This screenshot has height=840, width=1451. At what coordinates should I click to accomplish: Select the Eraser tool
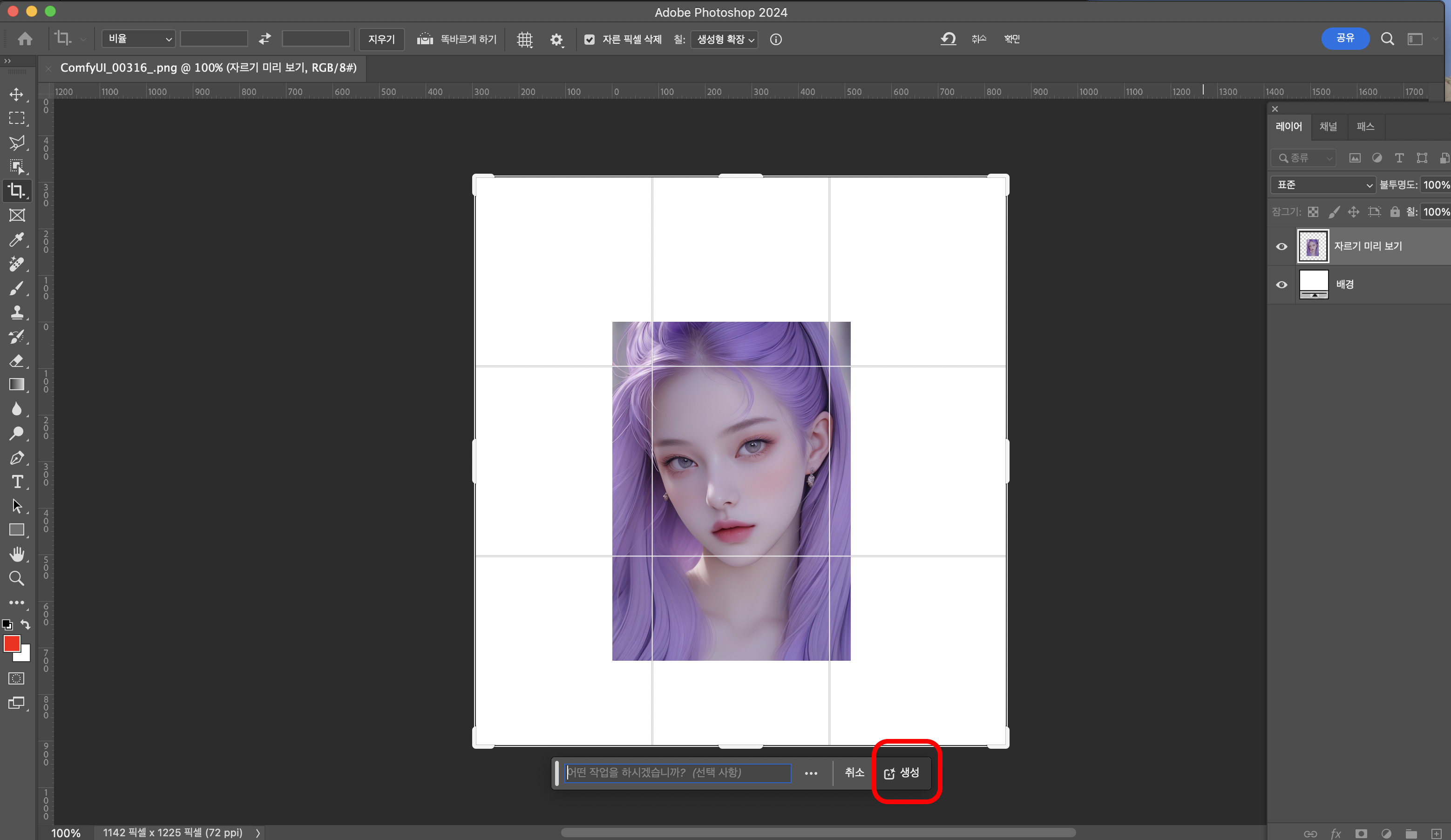(16, 361)
